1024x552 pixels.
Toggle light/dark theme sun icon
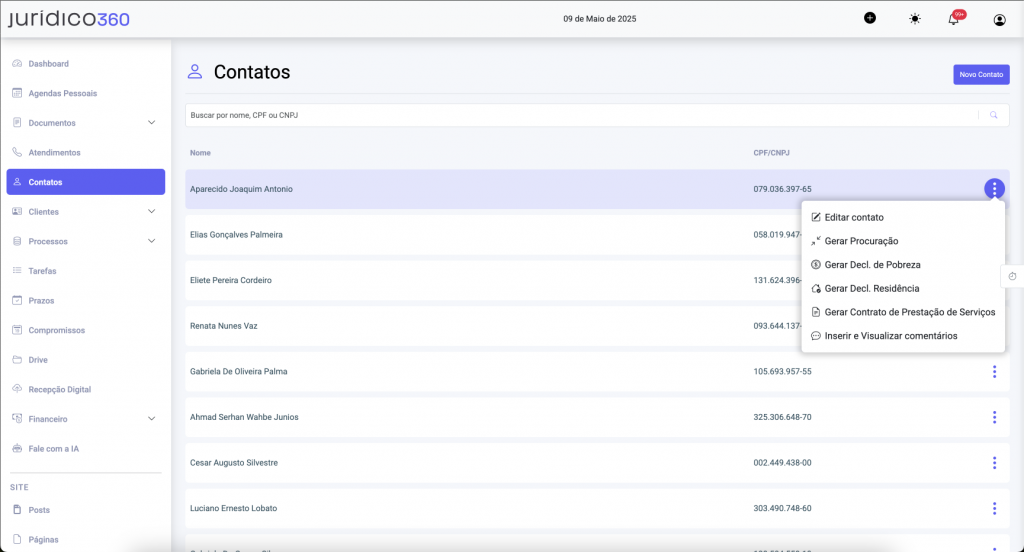coord(915,19)
